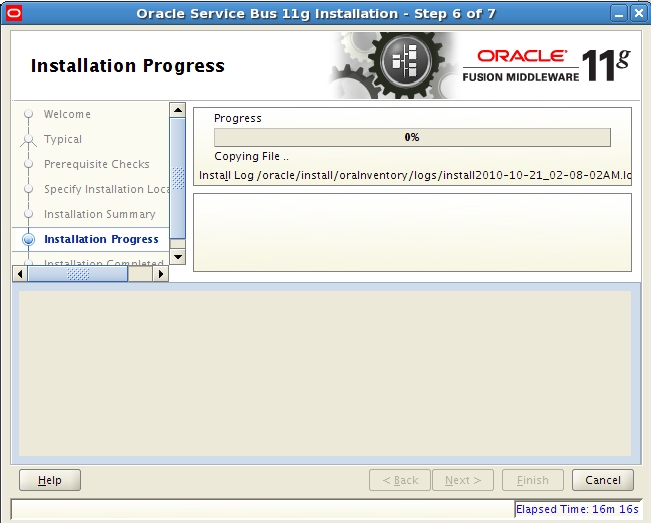Click the Prerequisite Checks step bullet marker
This screenshot has height=523, width=651.
(x=28, y=164)
